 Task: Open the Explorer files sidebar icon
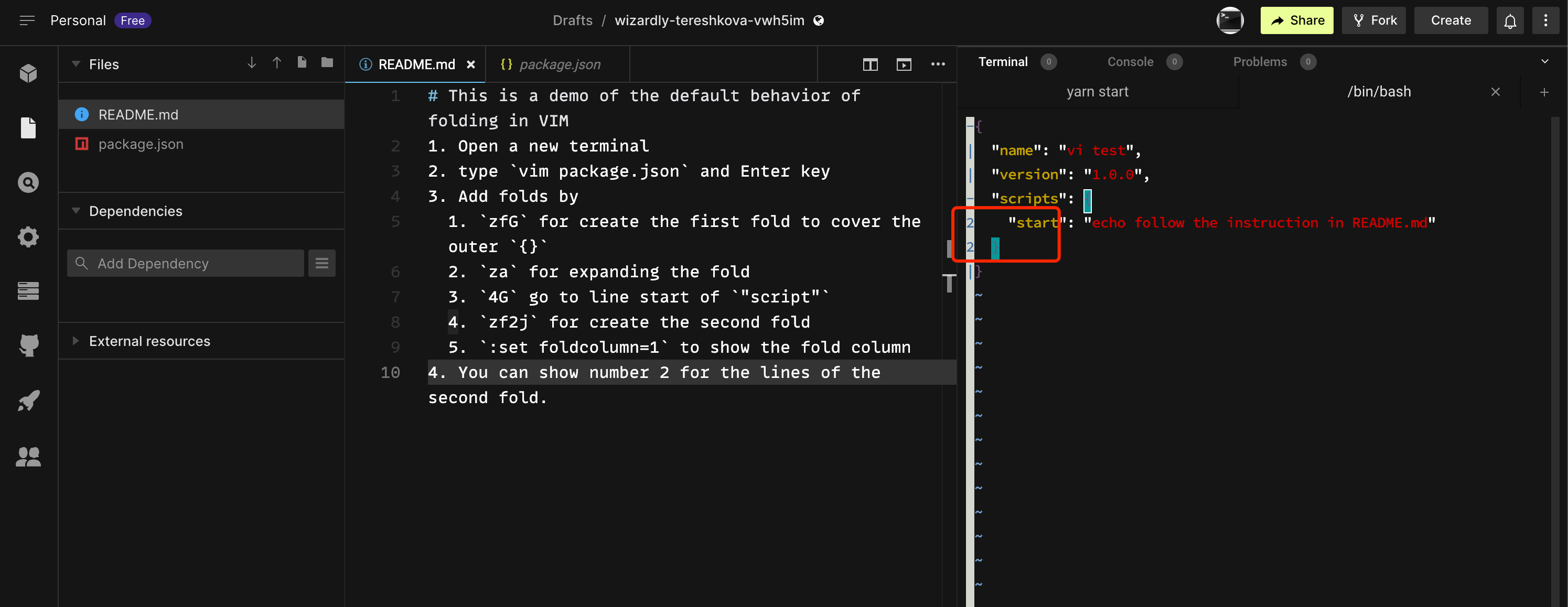coord(28,128)
